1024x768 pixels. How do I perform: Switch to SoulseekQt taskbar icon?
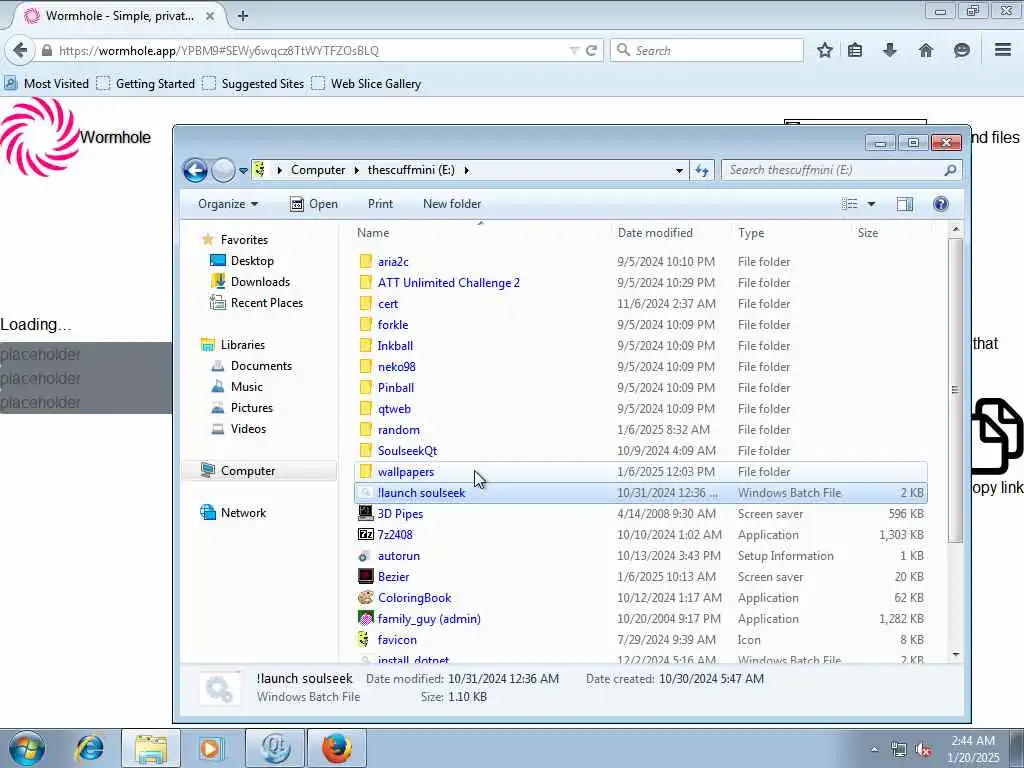(x=275, y=748)
